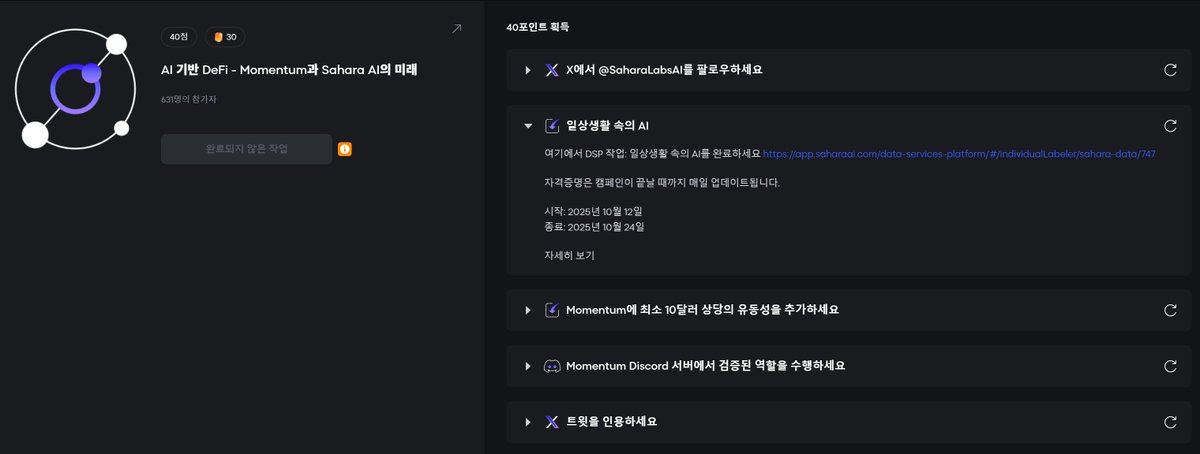Refresh the Momentum 10달러 유동성 task

(x=1170, y=310)
